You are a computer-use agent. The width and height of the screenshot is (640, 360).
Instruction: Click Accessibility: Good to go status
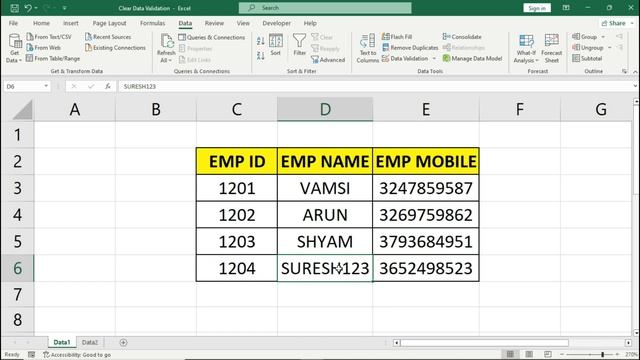[x=77, y=355]
